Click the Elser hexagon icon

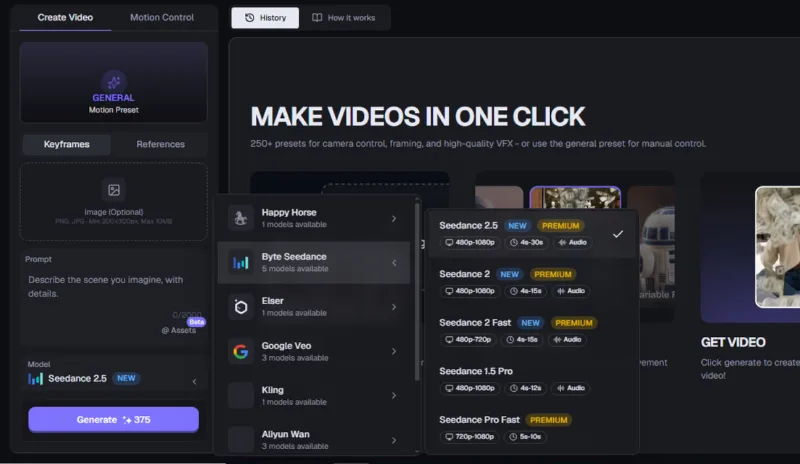[241, 307]
